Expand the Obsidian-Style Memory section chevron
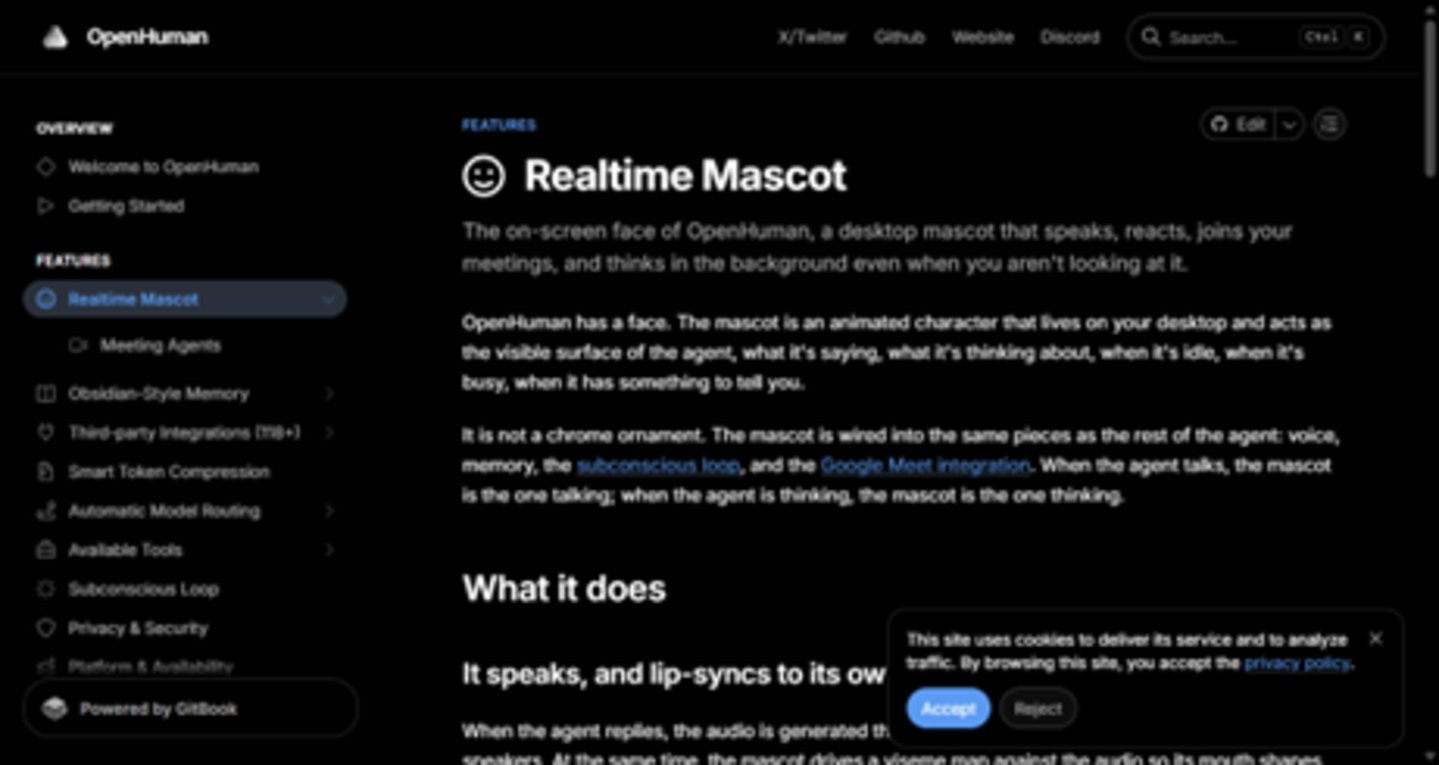 pyautogui.click(x=328, y=393)
